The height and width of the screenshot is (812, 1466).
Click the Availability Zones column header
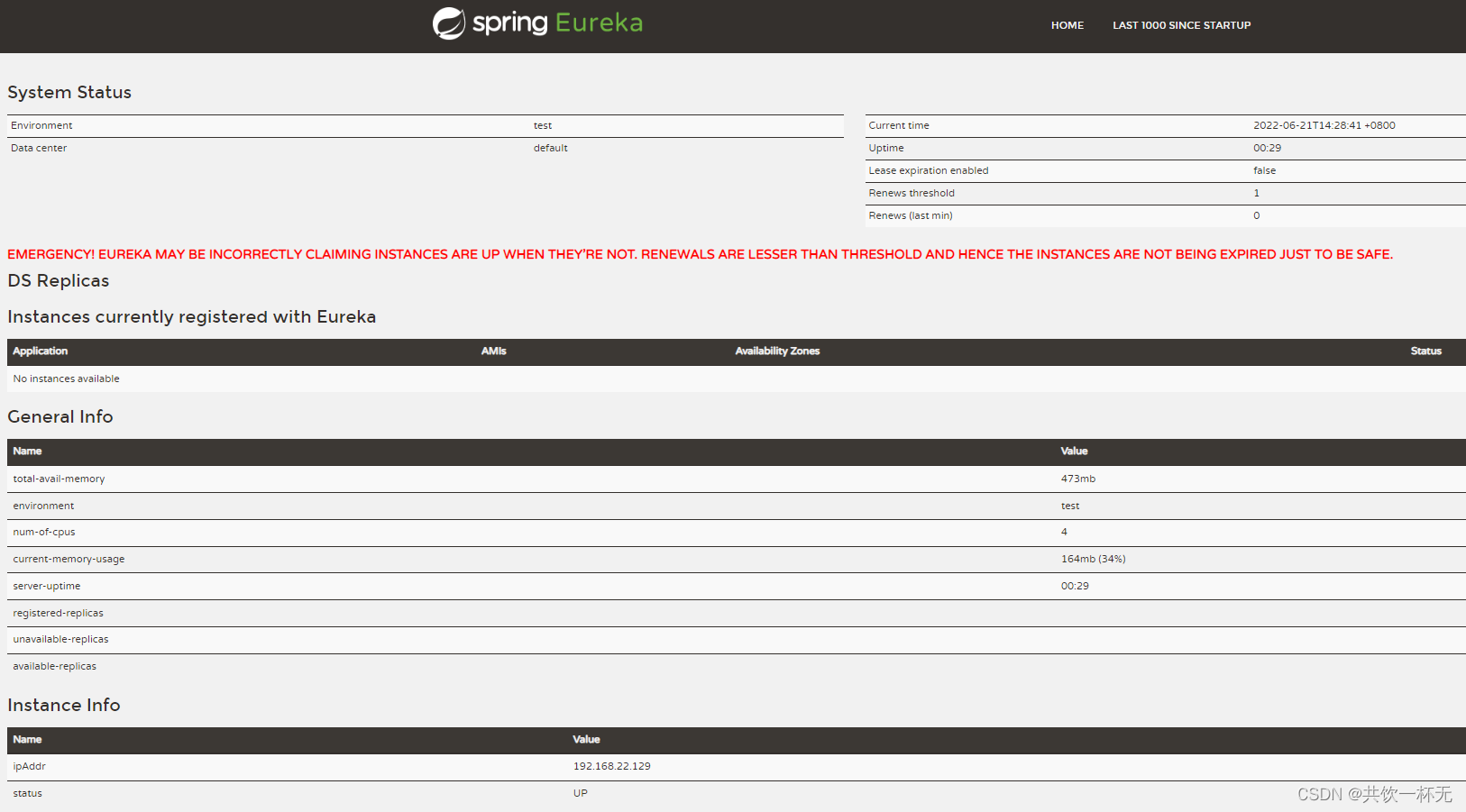click(x=777, y=351)
